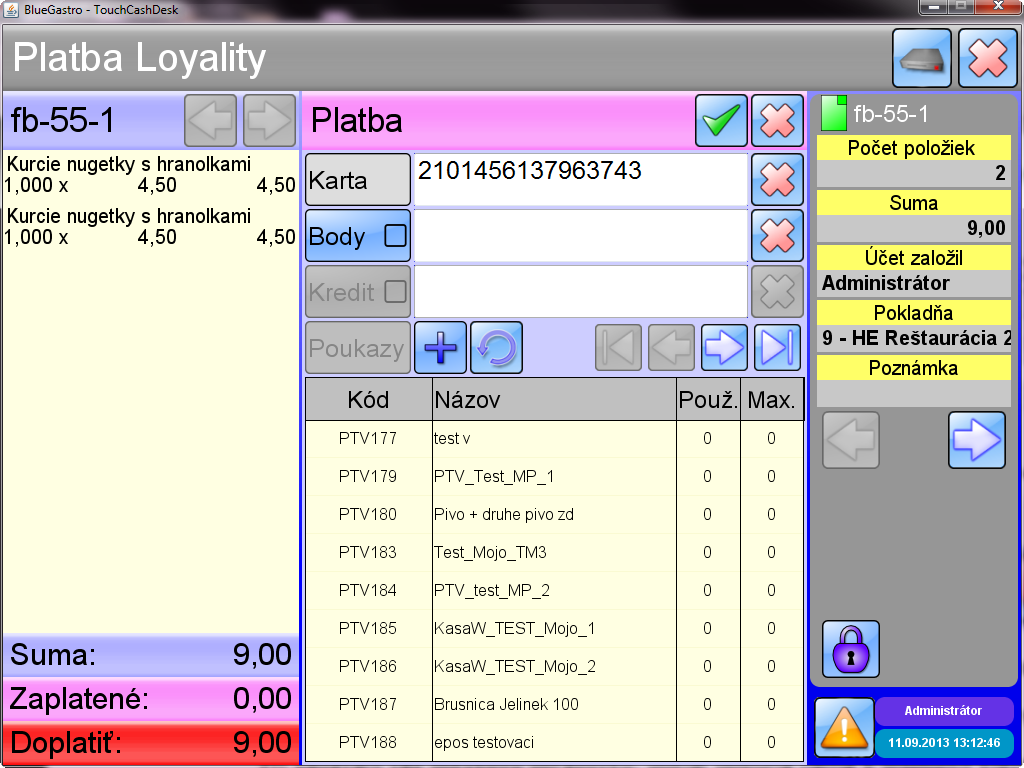Select first Kurcie nugetky s hranolkami item
The width and height of the screenshot is (1024, 768).
coord(150,174)
